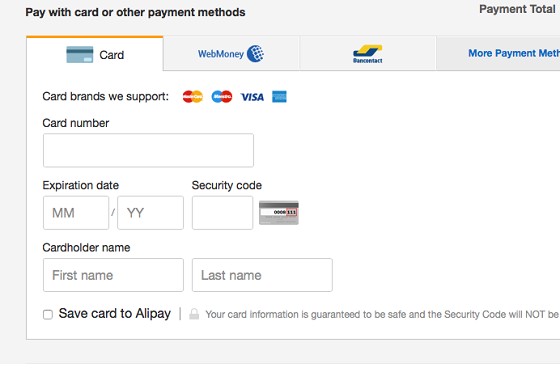Click the red-yellow MasterCard brand icon

[x=193, y=96]
